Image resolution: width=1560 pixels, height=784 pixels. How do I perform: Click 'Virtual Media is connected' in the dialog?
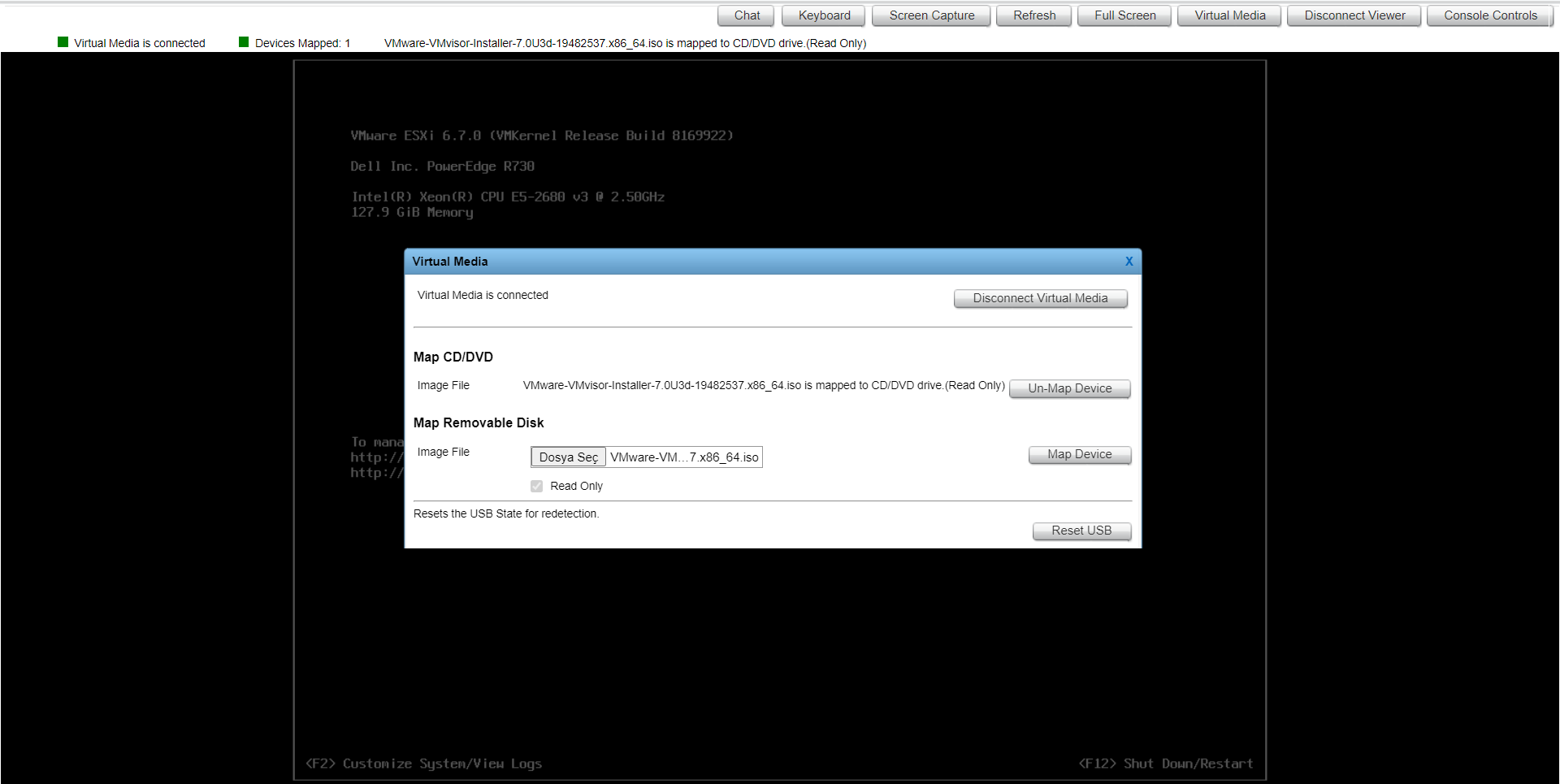483,295
